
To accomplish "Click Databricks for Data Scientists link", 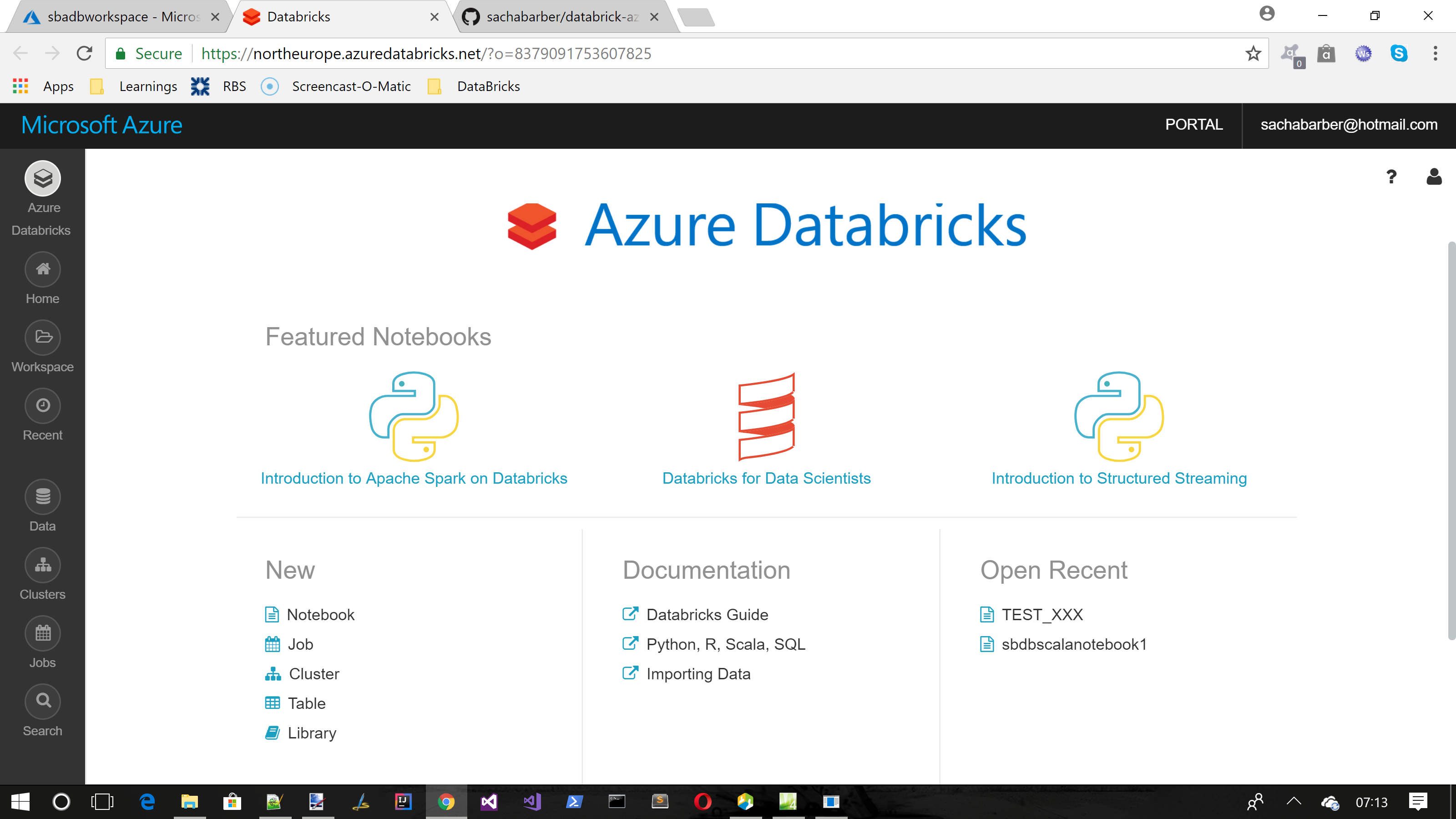I will click(766, 478).
